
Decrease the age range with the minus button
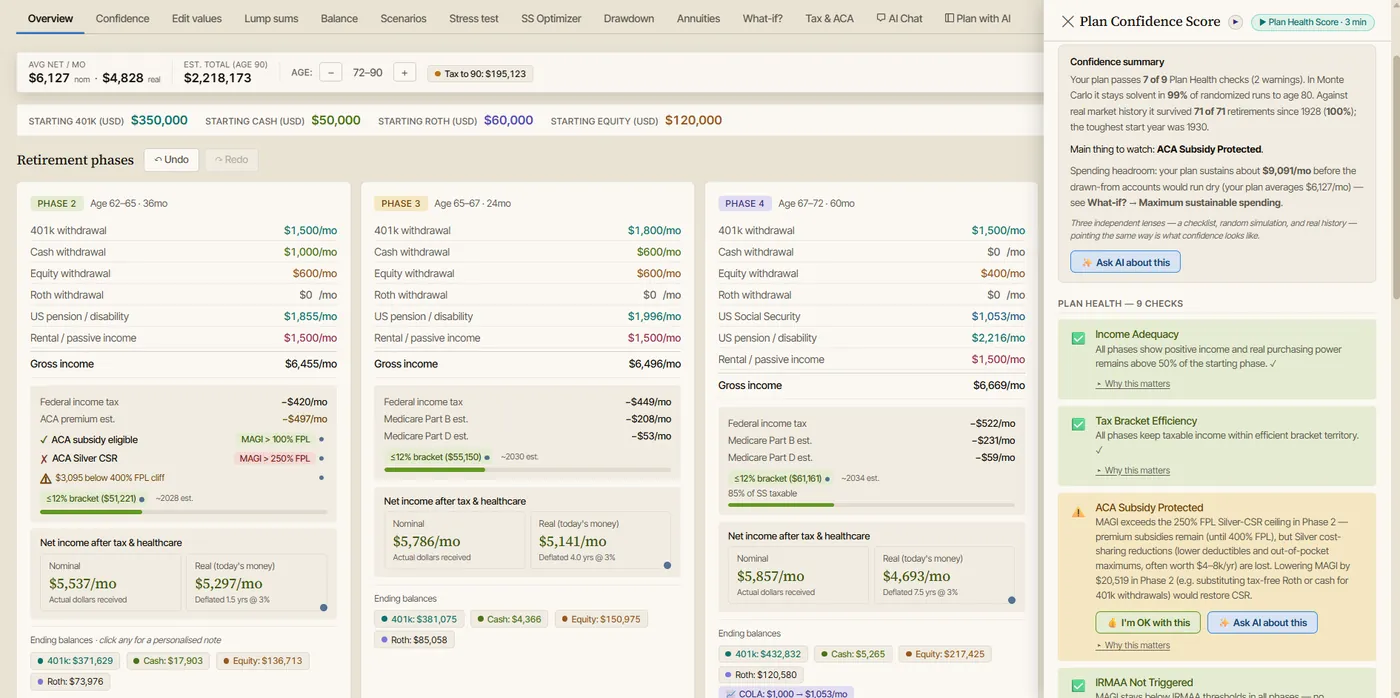point(331,73)
